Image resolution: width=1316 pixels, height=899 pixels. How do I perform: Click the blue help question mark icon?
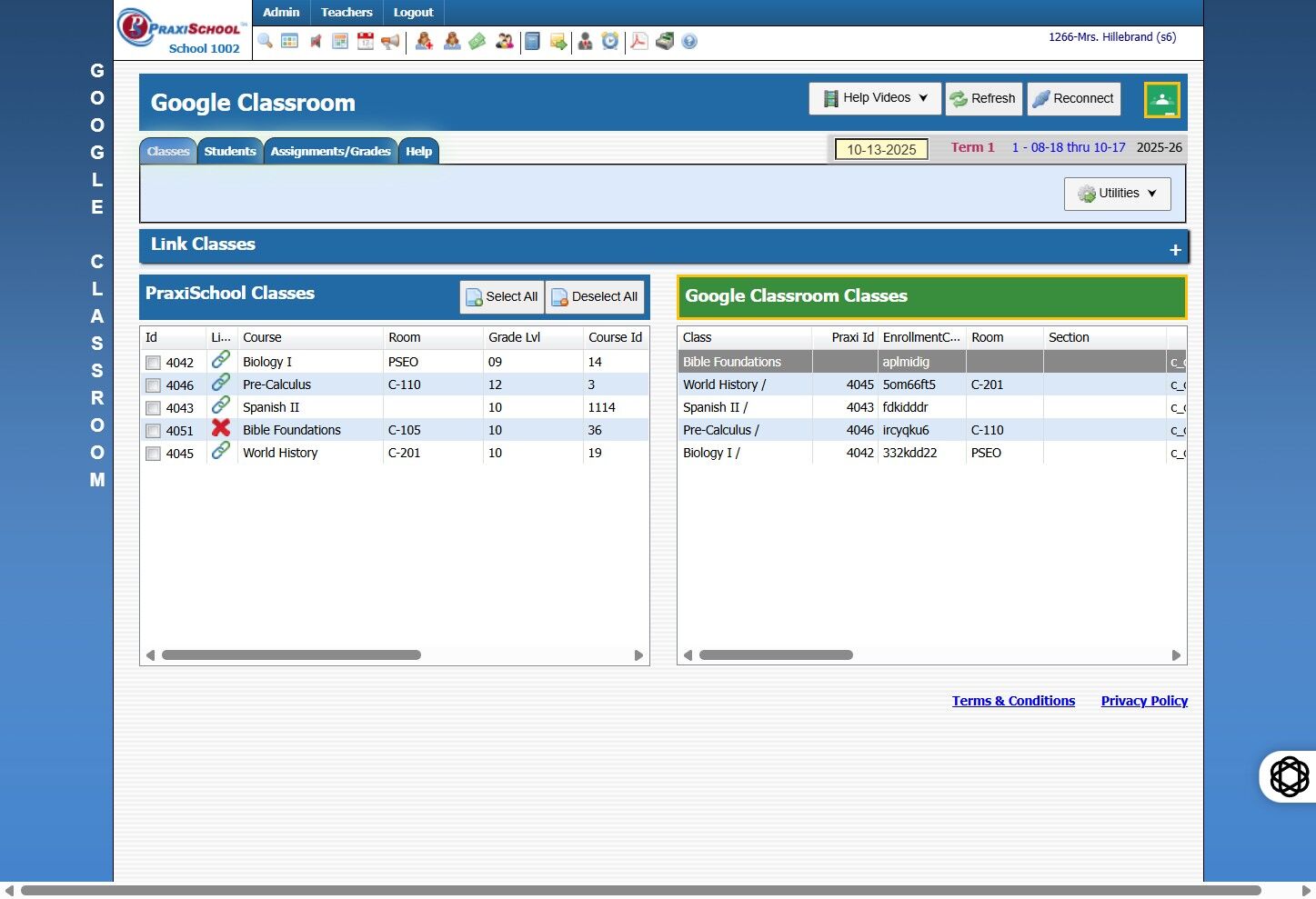(689, 41)
